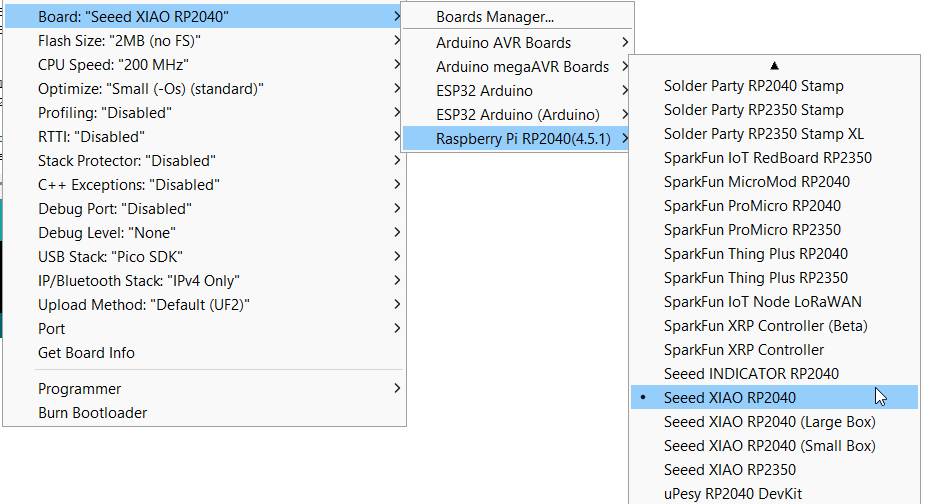Choose uPesy RP2040 DevKit board

tap(732, 493)
